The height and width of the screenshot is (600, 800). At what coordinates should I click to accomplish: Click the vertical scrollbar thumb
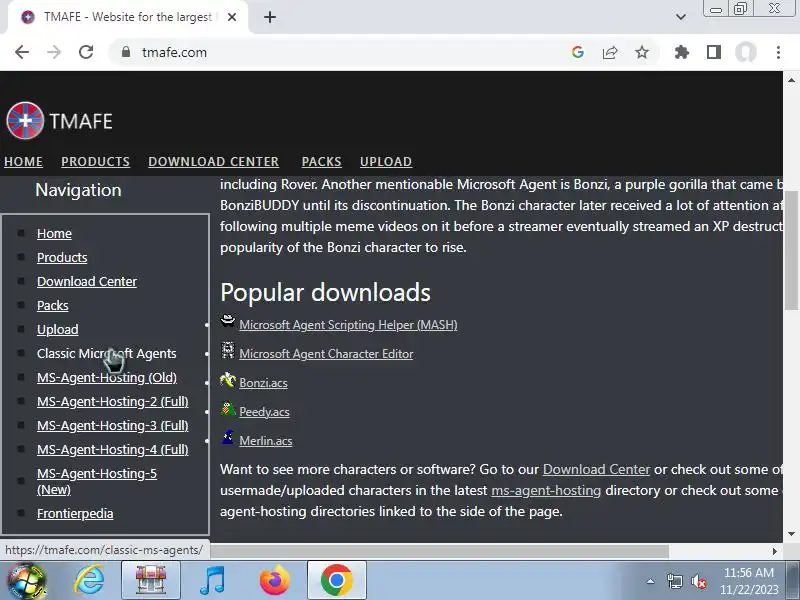tap(791, 250)
